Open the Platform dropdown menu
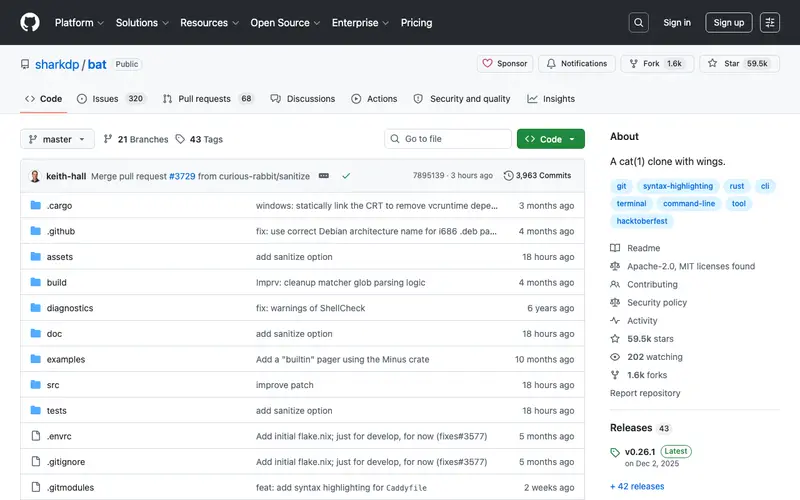 coord(79,22)
